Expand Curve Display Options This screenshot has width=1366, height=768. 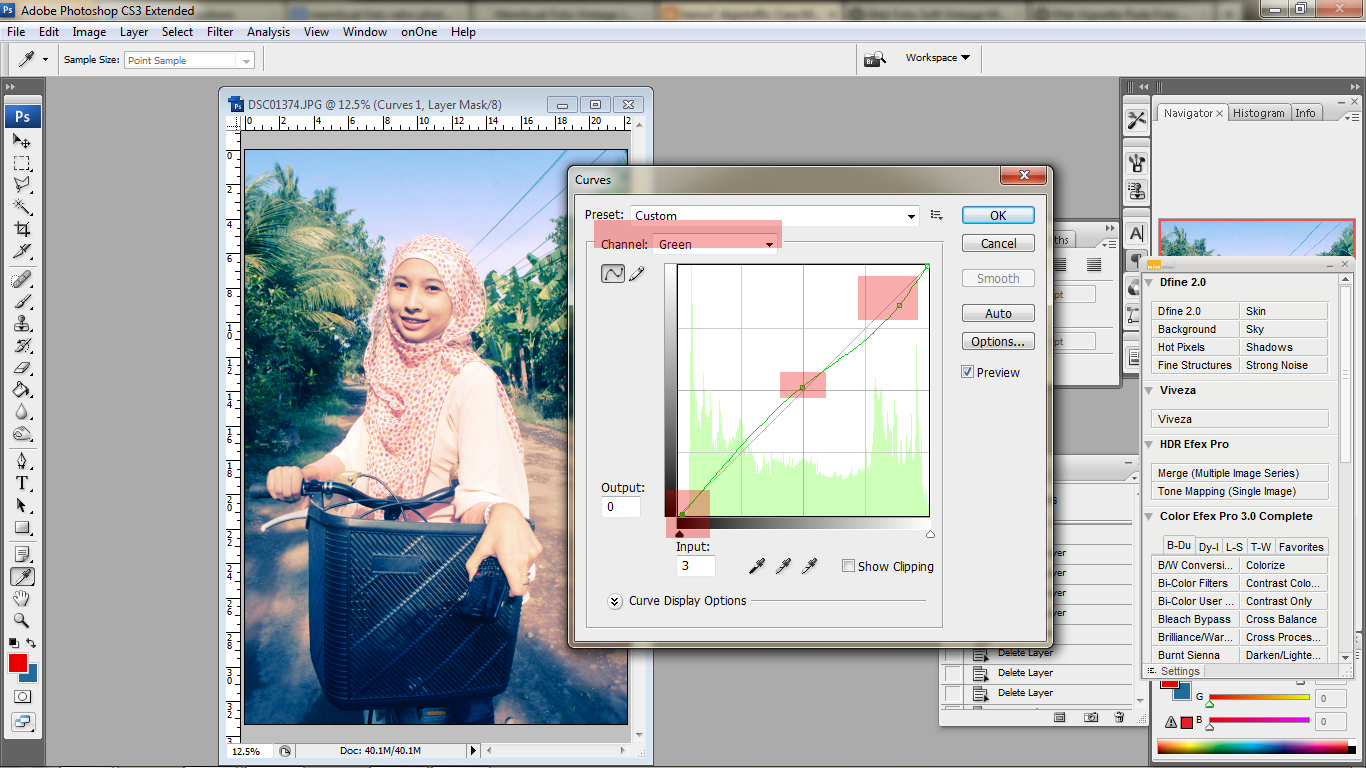point(615,601)
